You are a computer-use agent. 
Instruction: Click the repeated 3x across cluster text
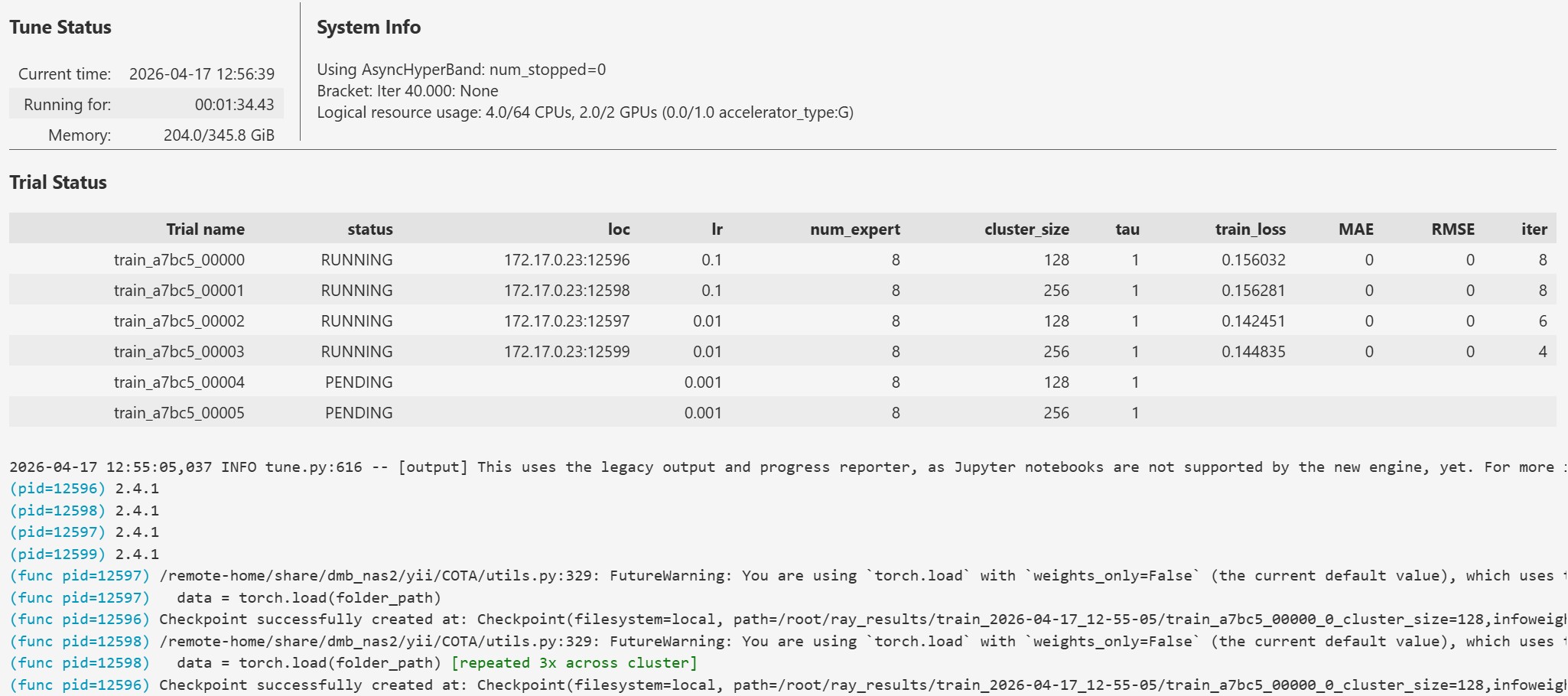click(x=574, y=663)
